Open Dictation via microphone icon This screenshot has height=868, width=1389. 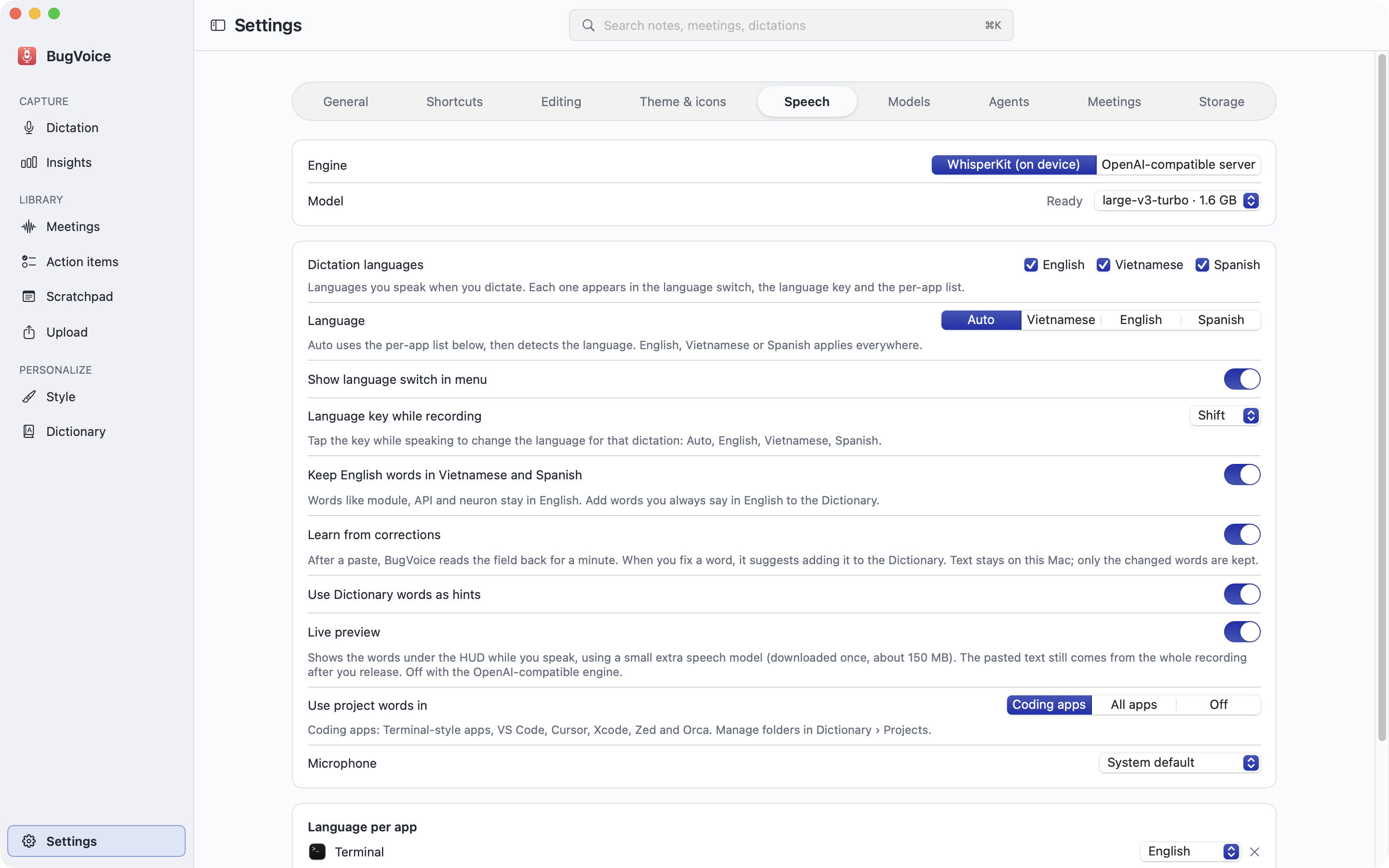[x=29, y=127]
